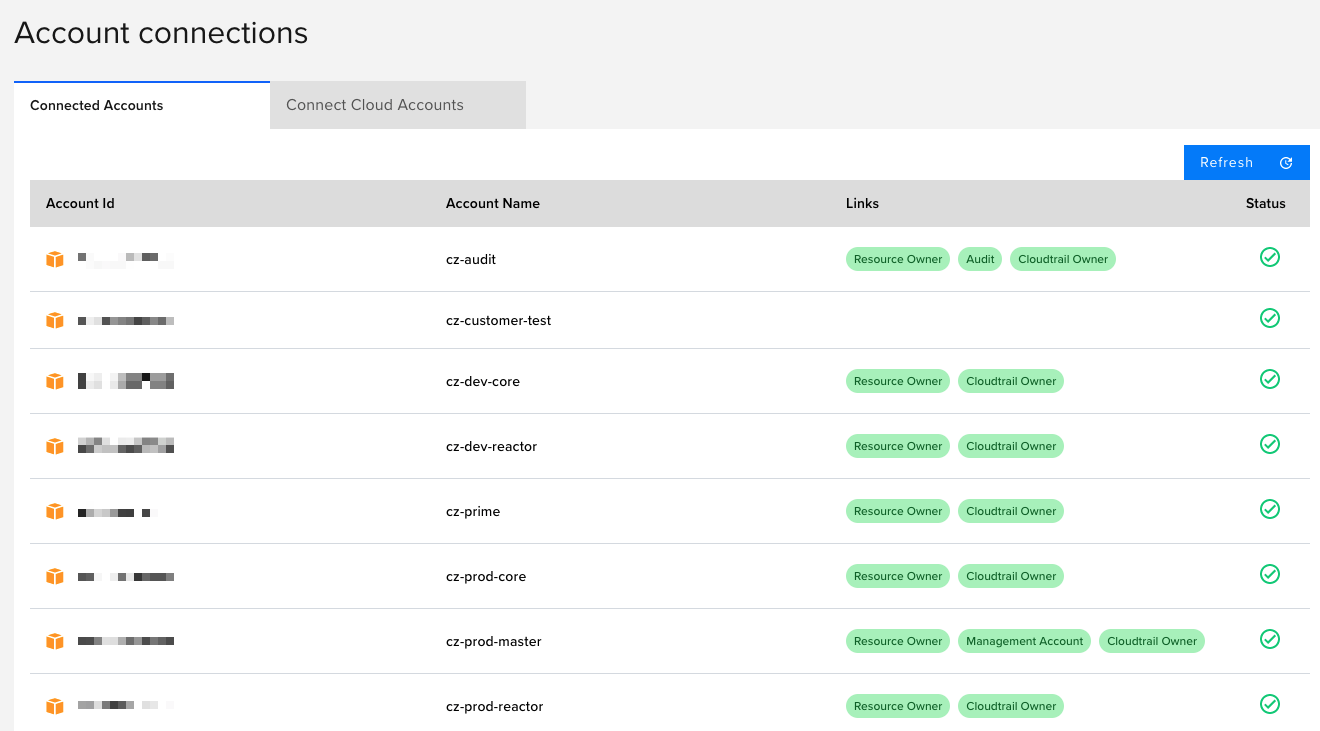This screenshot has height=731, width=1320.
Task: Click the status checkmark for cz-customer-test
Action: 1270,318
